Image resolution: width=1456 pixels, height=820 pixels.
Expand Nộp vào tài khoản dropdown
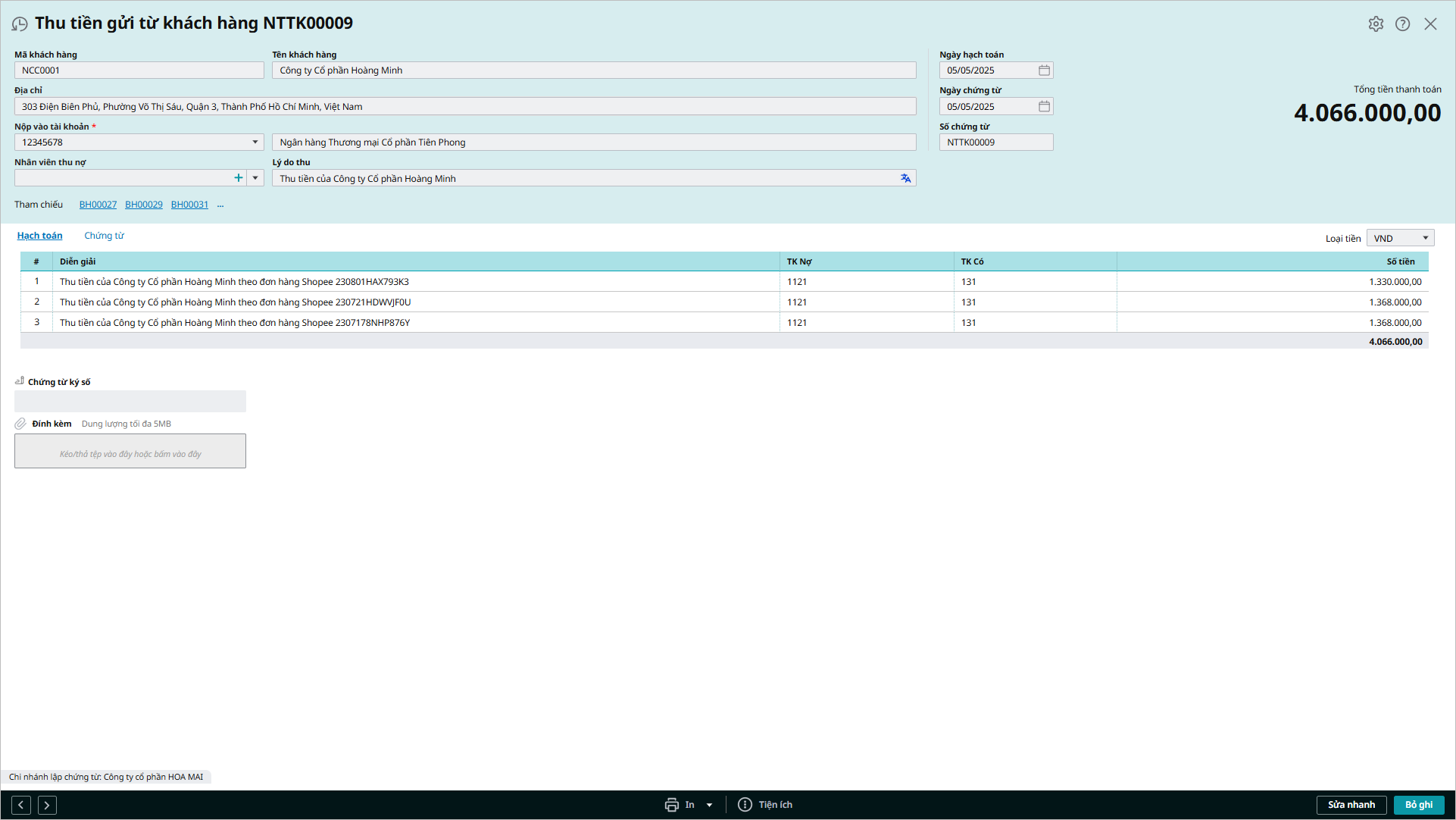coord(255,142)
